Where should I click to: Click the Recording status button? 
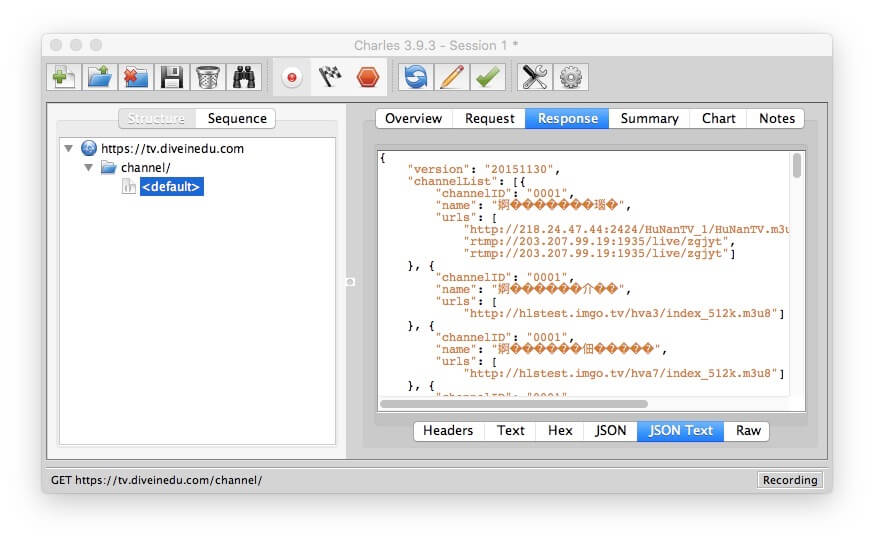[789, 480]
